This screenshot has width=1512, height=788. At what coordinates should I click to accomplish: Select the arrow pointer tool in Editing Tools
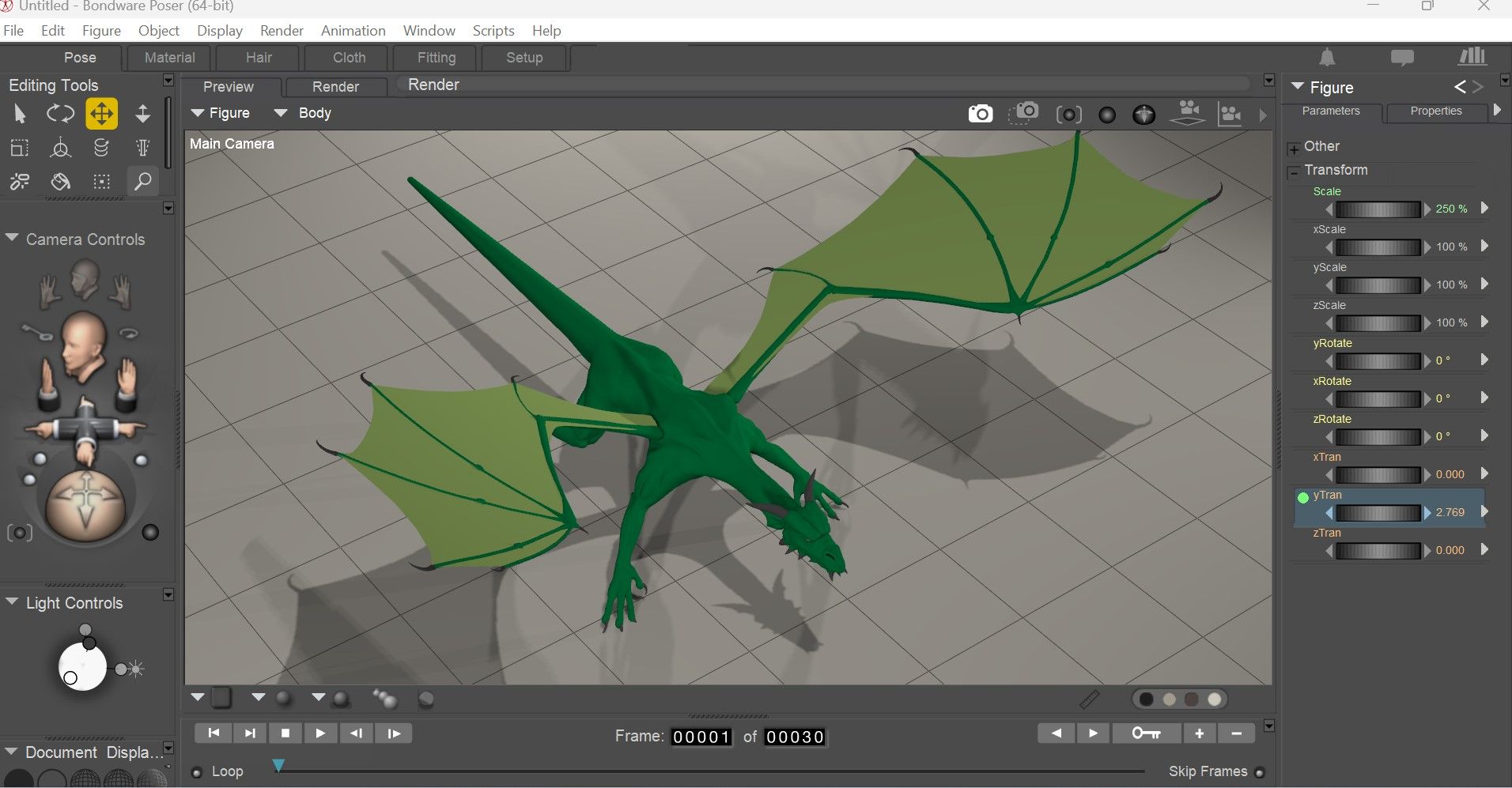point(20,115)
